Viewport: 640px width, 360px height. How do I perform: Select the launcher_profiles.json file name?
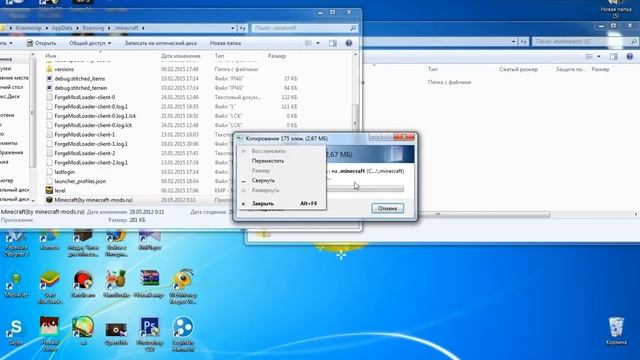tap(80, 181)
